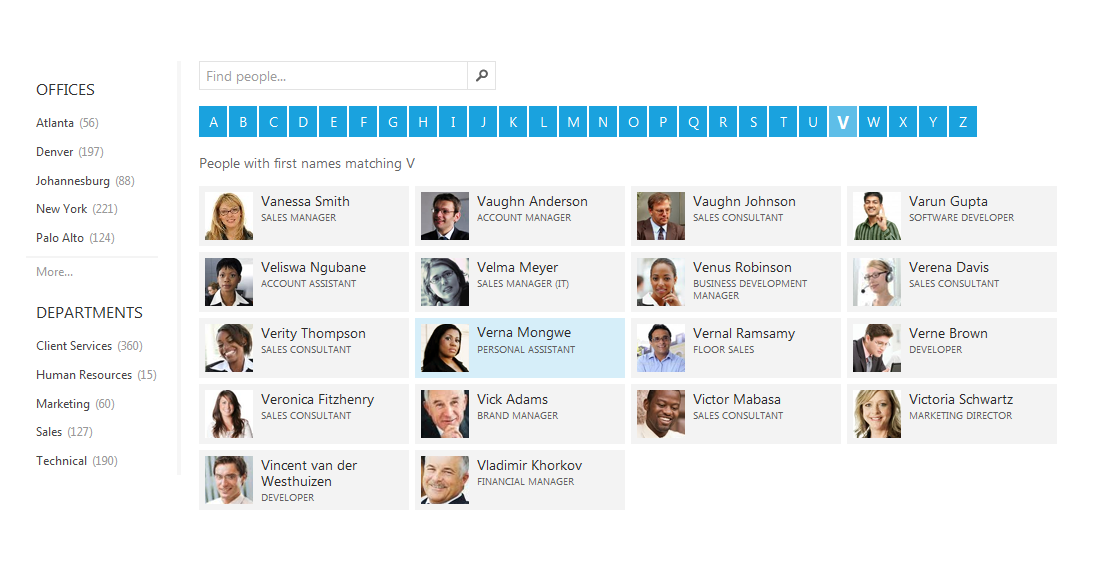The width and height of the screenshot is (1095, 577).
Task: View Victoria Schwartz's photo thumbnail
Action: point(877,414)
